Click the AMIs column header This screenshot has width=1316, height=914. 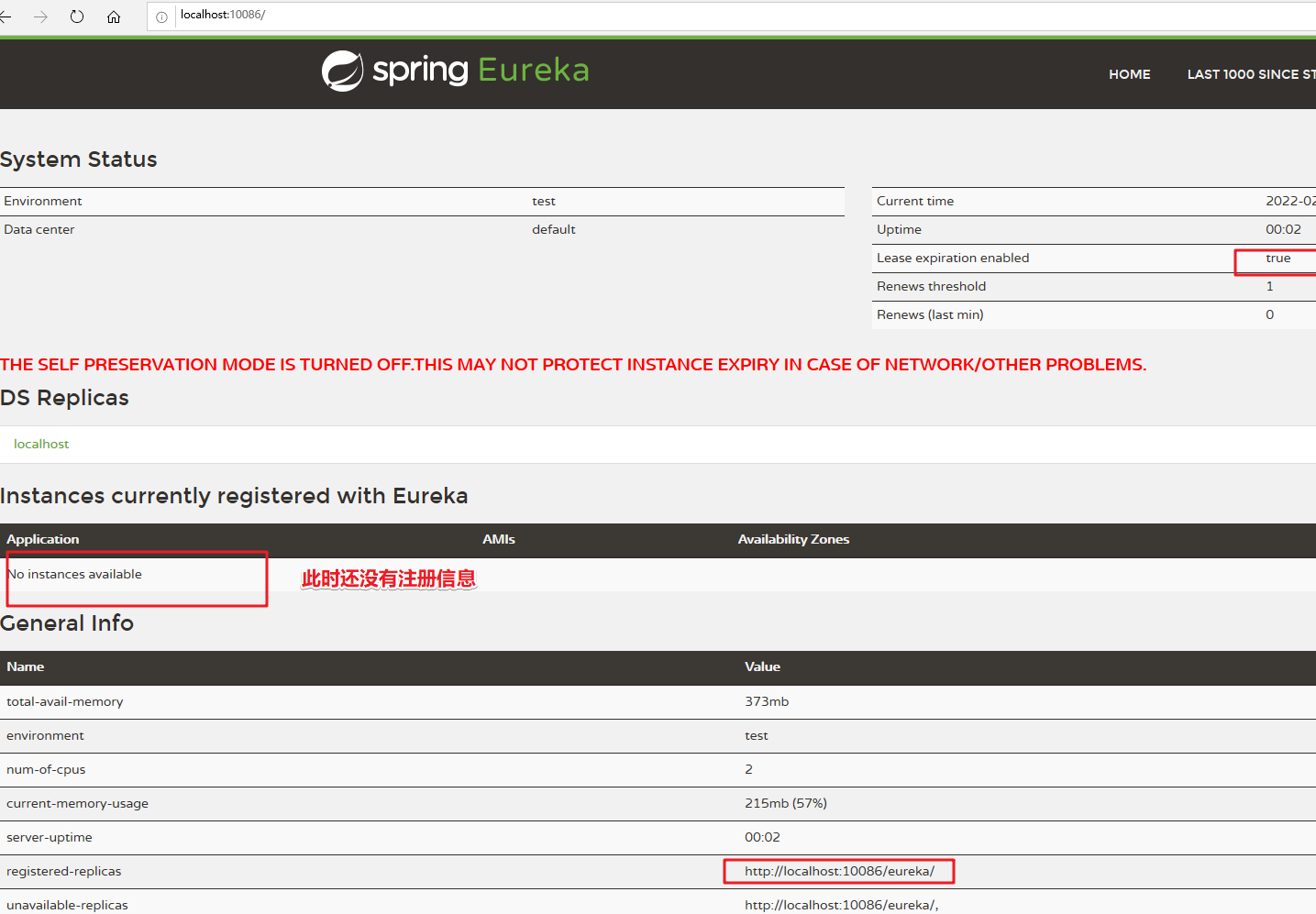(499, 539)
